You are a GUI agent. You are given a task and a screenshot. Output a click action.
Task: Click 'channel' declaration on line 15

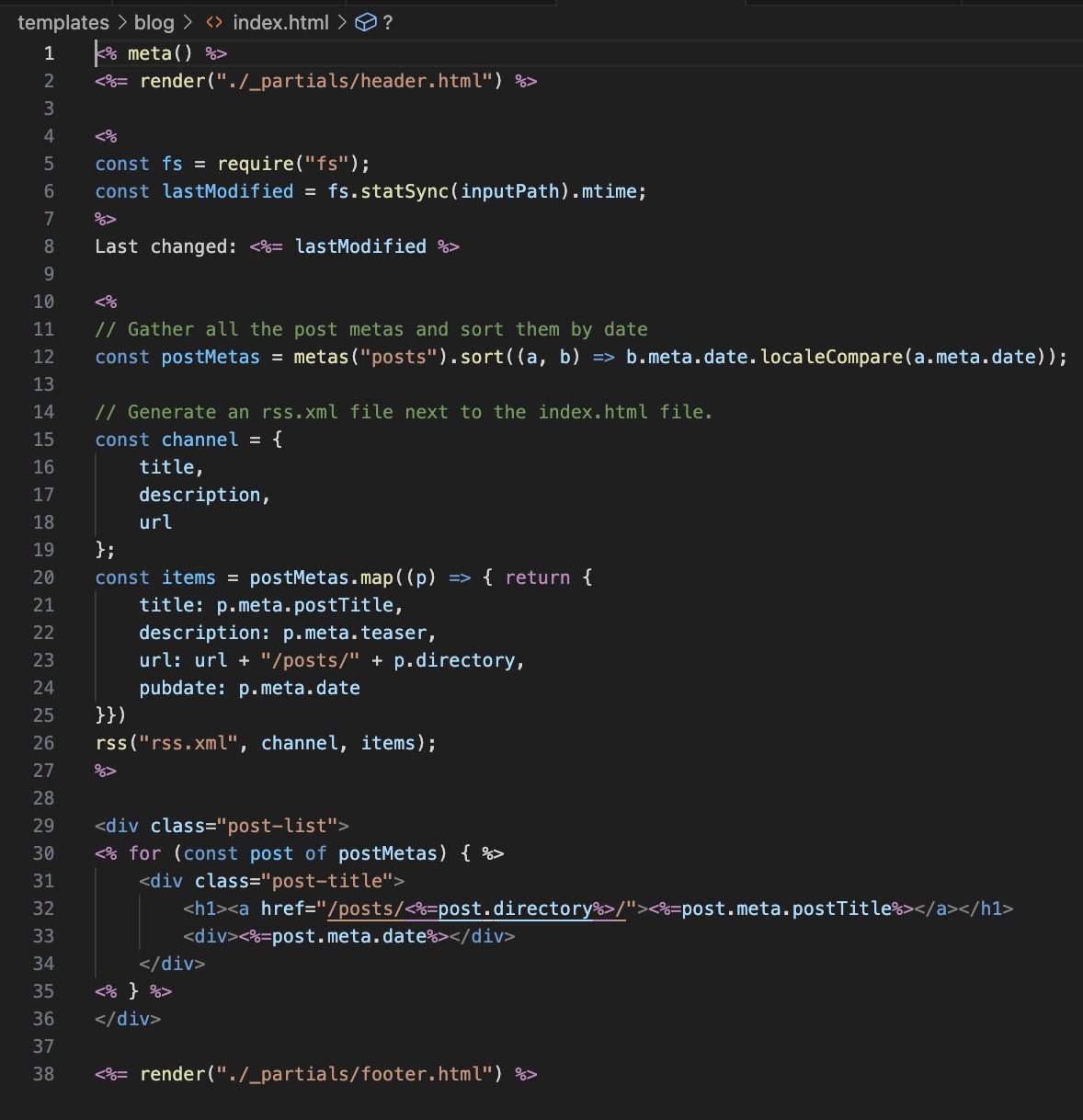click(199, 440)
